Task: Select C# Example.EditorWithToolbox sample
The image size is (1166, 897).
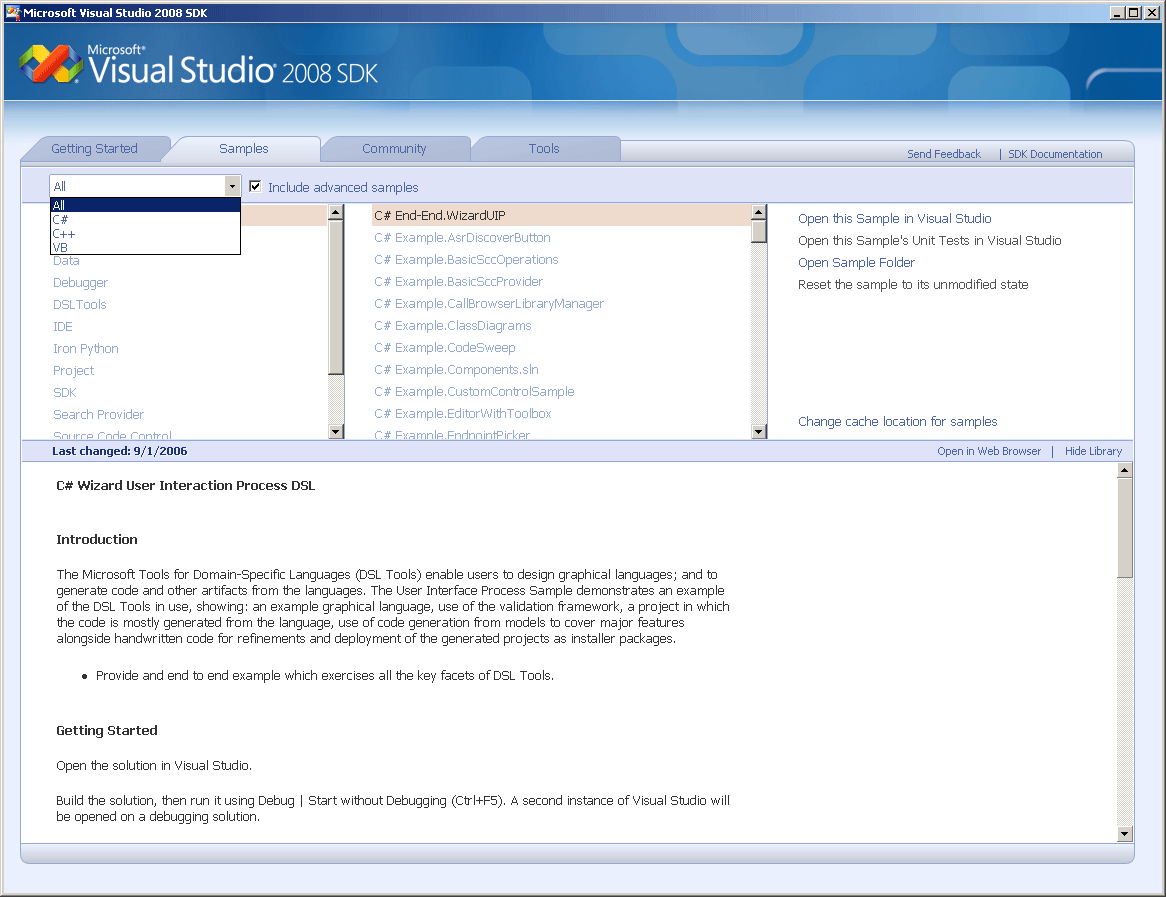Action: (x=463, y=414)
